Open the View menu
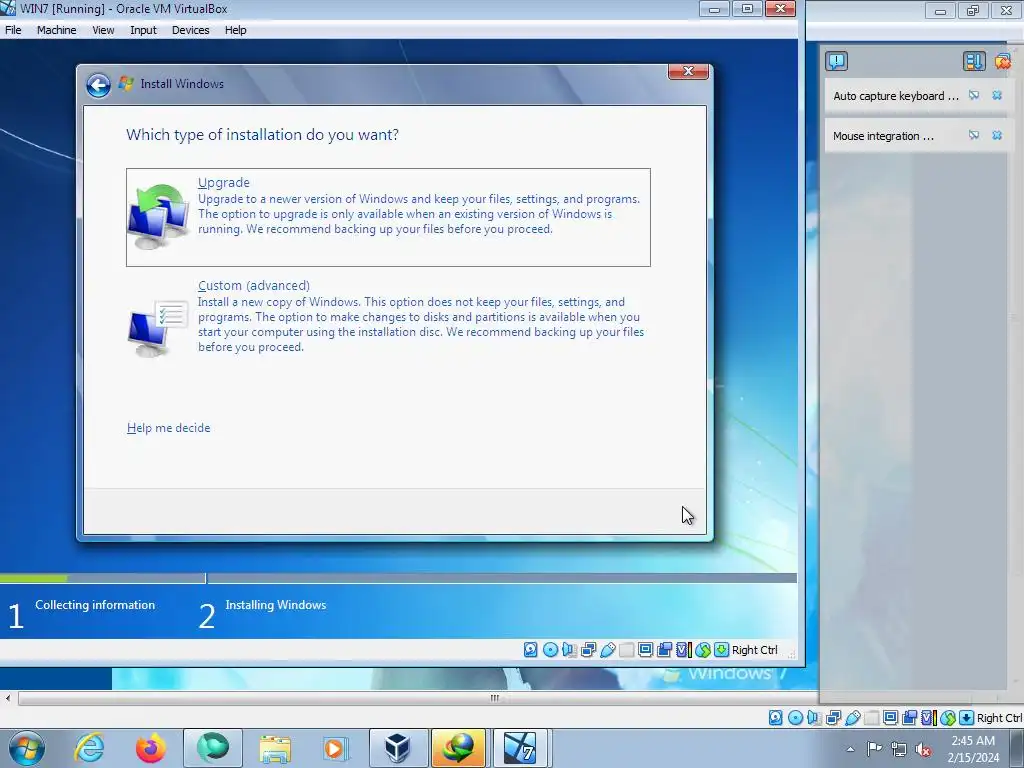Screen dimensions: 1024x768 click(x=103, y=30)
